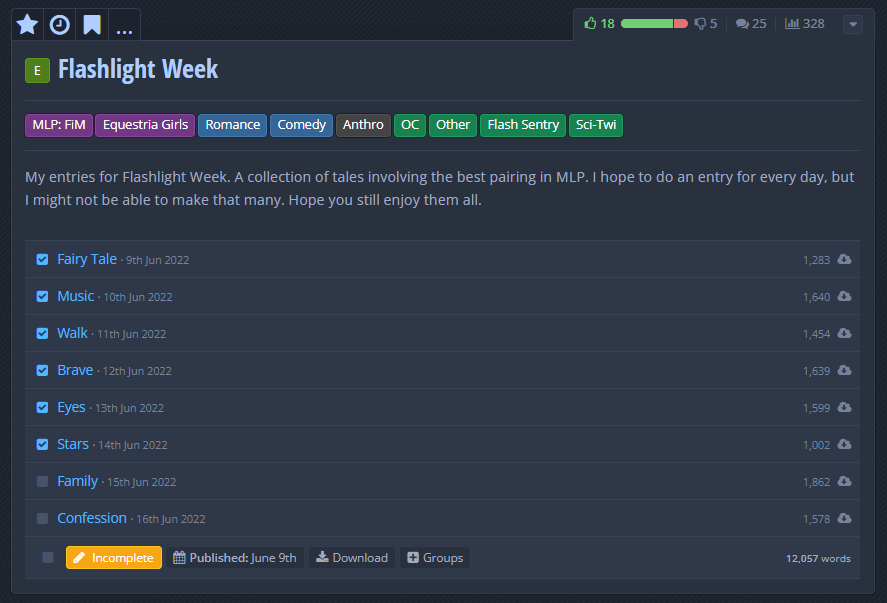Select the Sci-Twi character tag

pyautogui.click(x=596, y=125)
